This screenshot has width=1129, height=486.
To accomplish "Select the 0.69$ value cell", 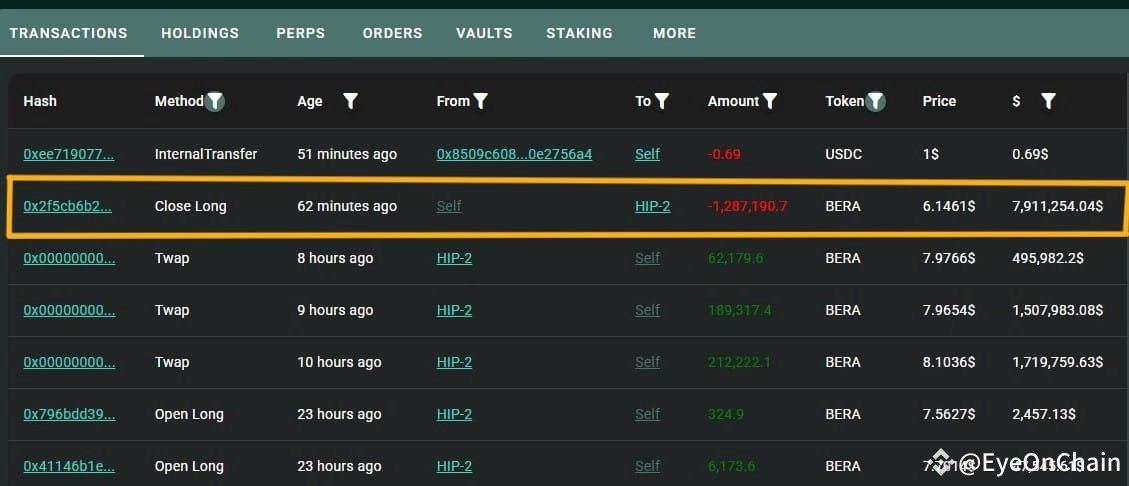I will coord(1028,154).
